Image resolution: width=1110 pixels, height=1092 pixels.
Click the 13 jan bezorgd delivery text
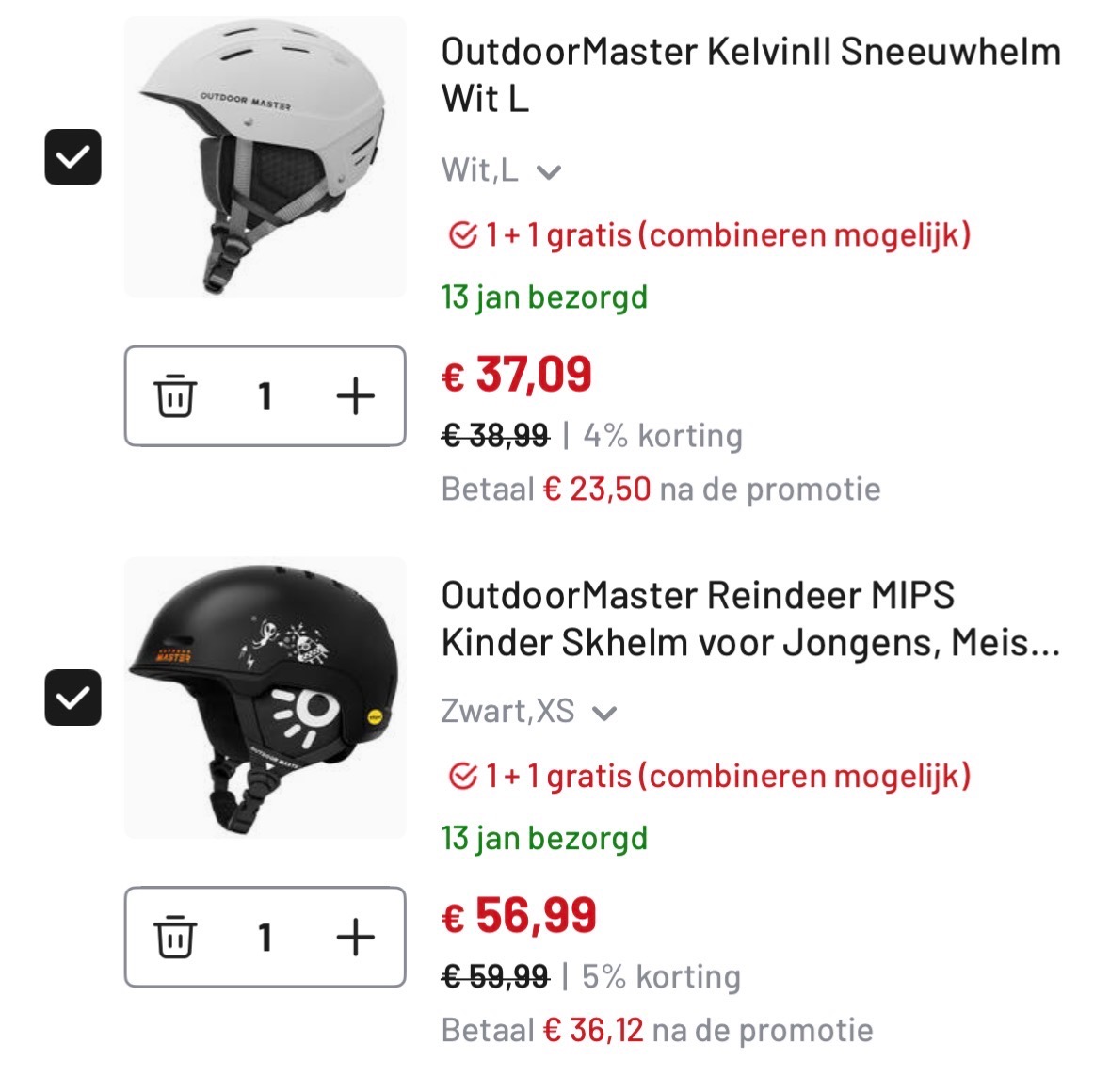544,297
